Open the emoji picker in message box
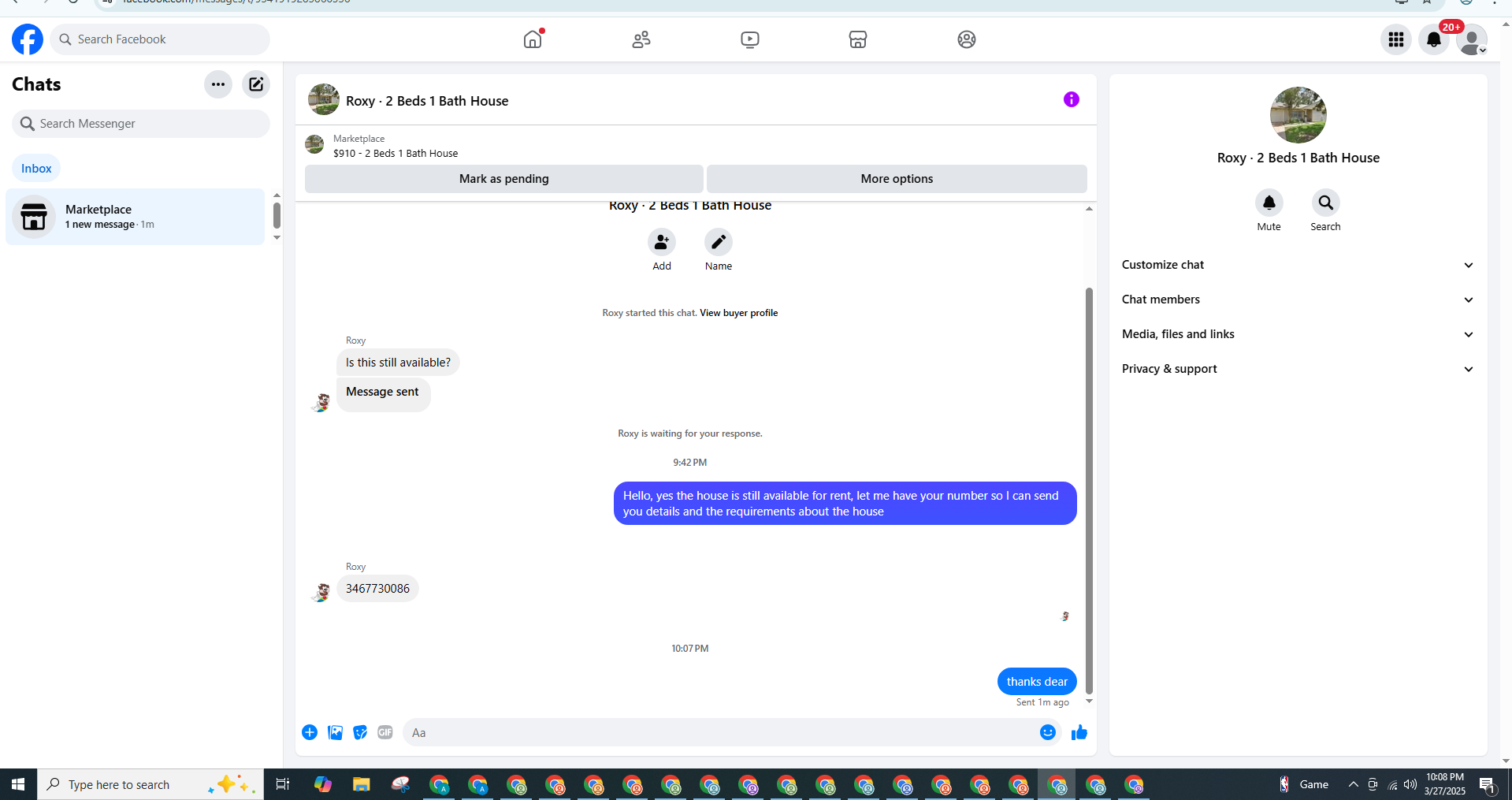The image size is (1512, 800). pos(1048,733)
